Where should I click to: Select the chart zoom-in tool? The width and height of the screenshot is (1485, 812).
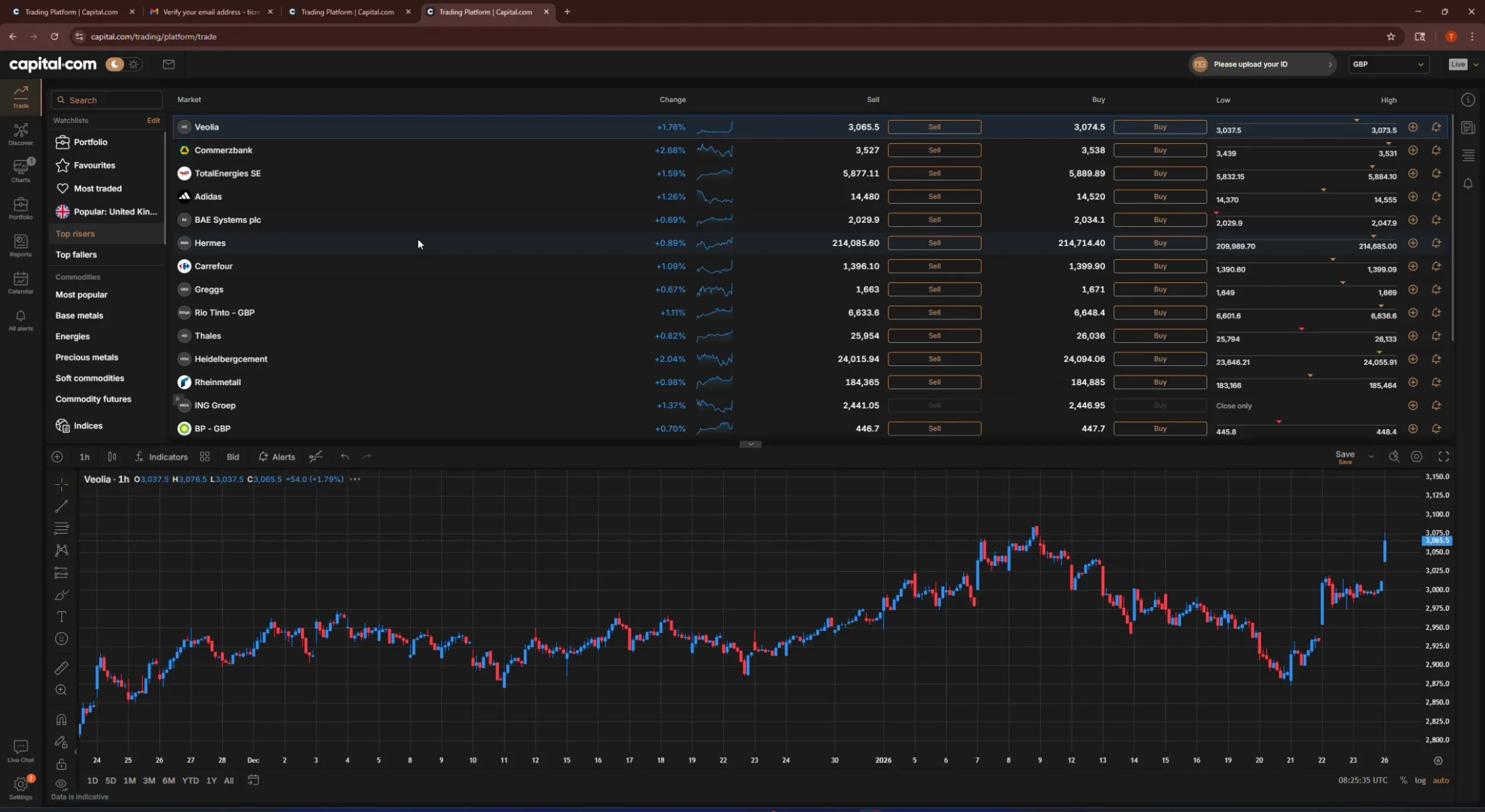click(x=61, y=690)
